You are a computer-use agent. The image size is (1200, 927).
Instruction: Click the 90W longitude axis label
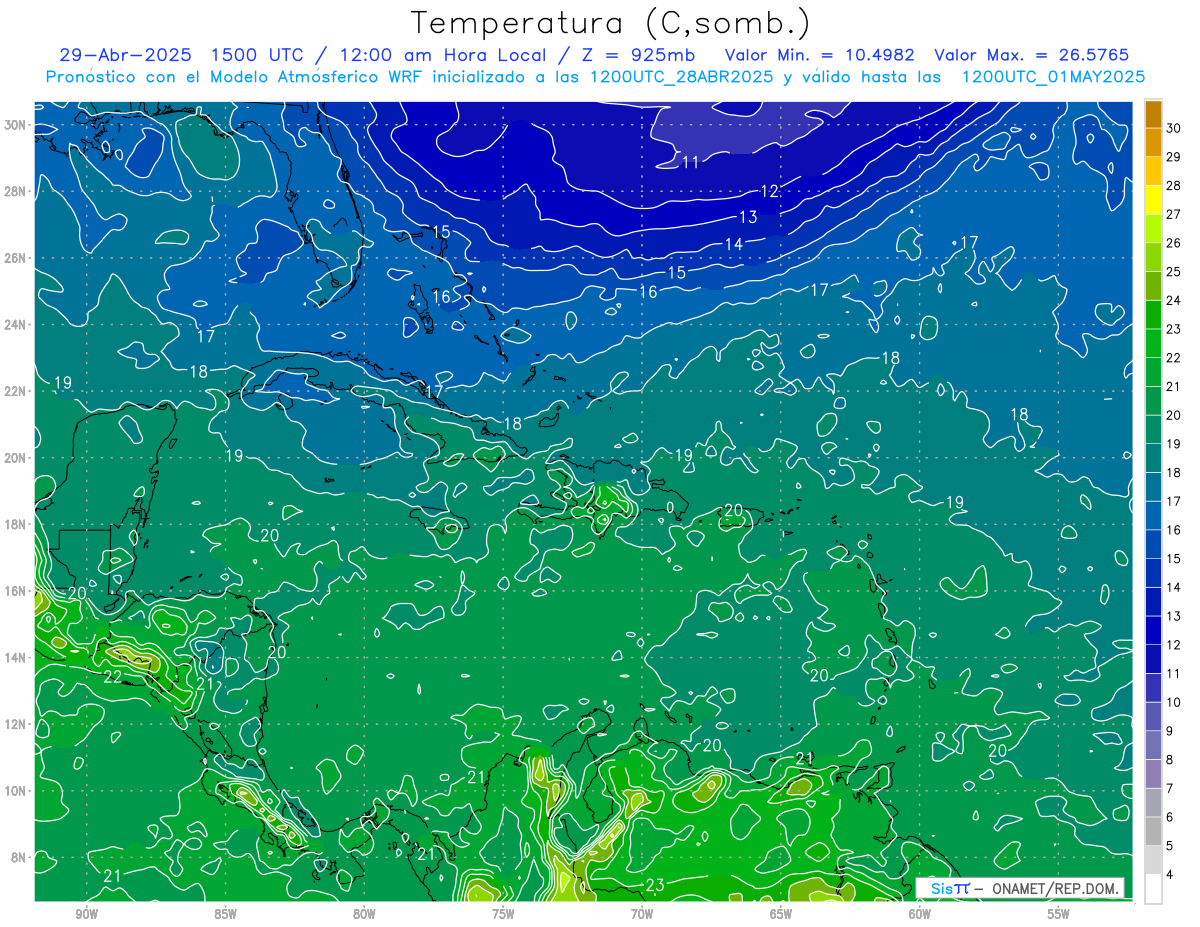click(x=87, y=914)
